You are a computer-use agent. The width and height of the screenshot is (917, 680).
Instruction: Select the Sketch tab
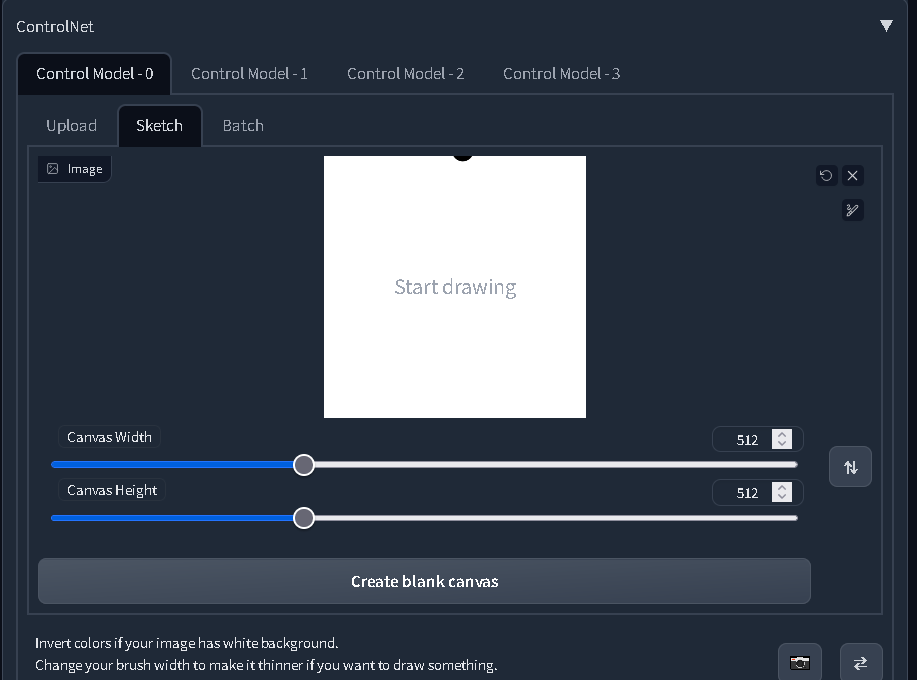point(159,125)
